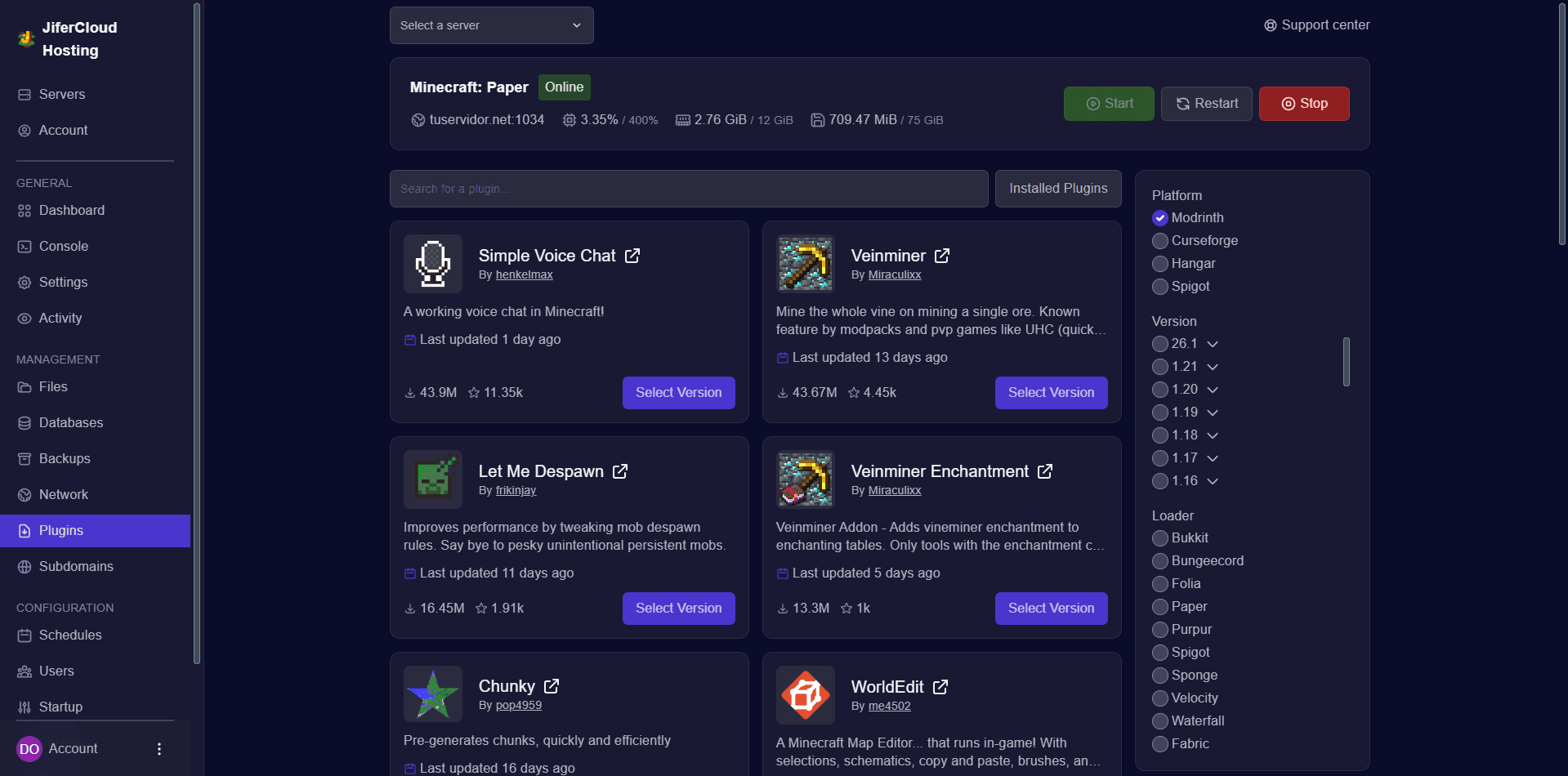The height and width of the screenshot is (776, 1568).
Task: Expand the 1.17 version group chevron
Action: point(1213,458)
